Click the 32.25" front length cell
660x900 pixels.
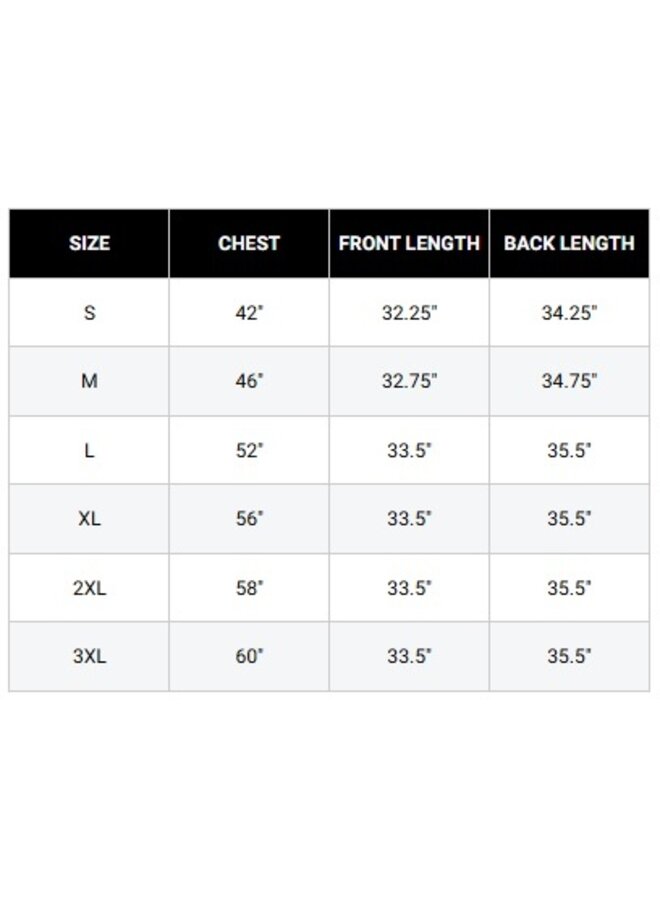click(409, 312)
